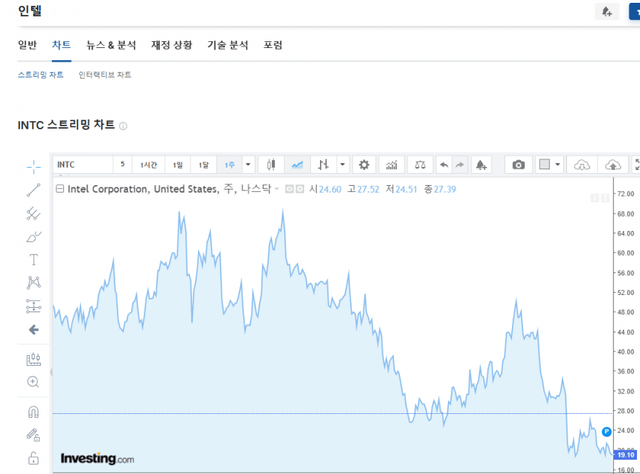Expand the time interval dropdown arrow

click(248, 165)
